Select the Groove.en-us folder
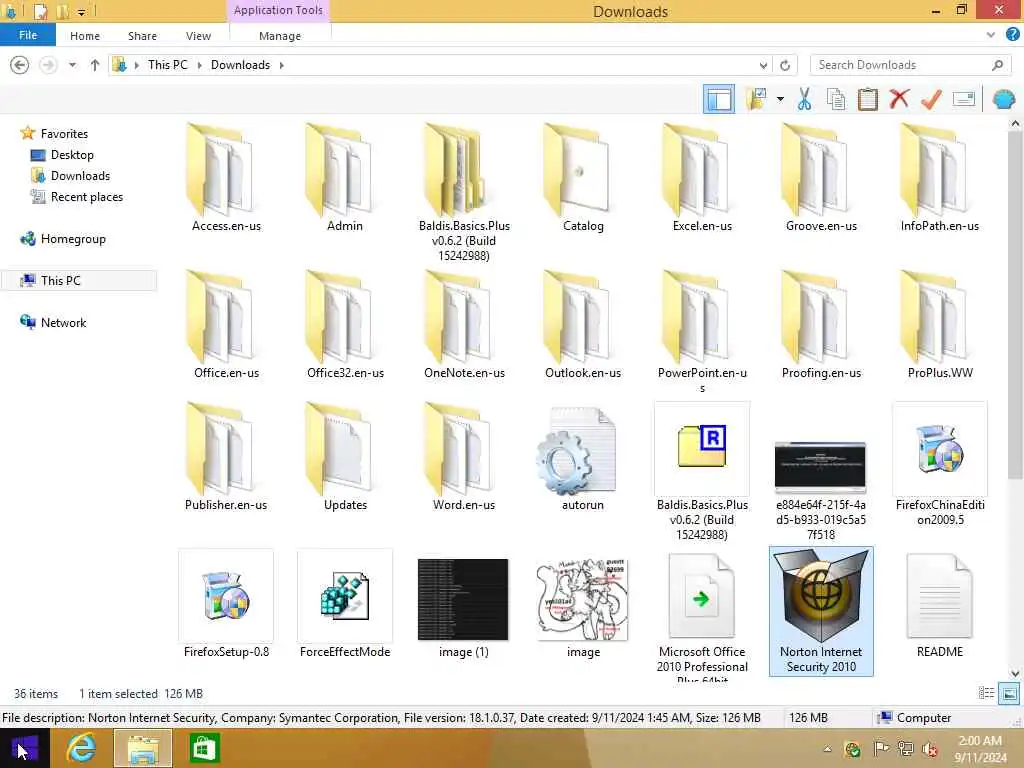The height and width of the screenshot is (768, 1024). [x=821, y=178]
